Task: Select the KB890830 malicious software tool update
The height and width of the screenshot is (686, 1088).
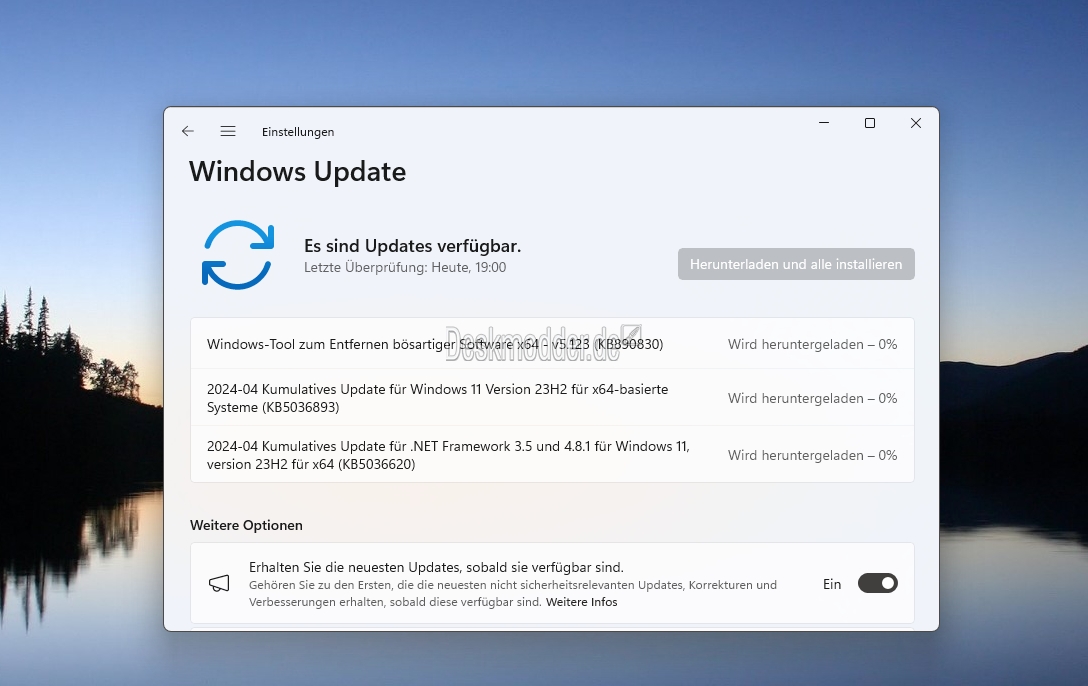Action: [552, 344]
